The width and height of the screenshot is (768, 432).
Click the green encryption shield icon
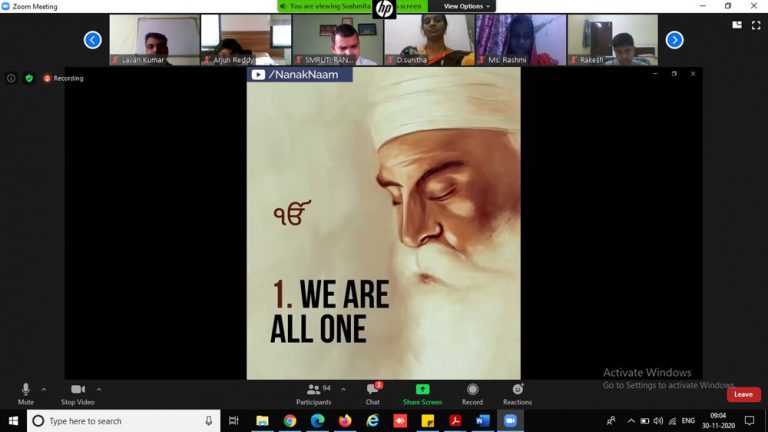tap(29, 78)
